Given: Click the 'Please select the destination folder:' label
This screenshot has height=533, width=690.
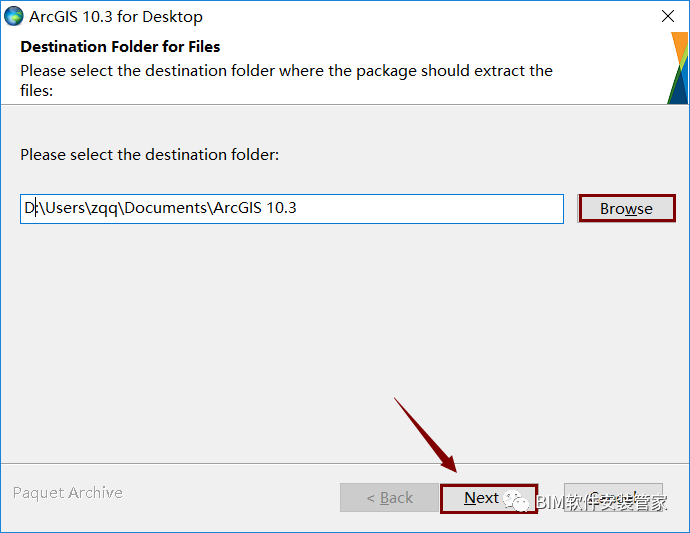Looking at the screenshot, I should pyautogui.click(x=150, y=154).
